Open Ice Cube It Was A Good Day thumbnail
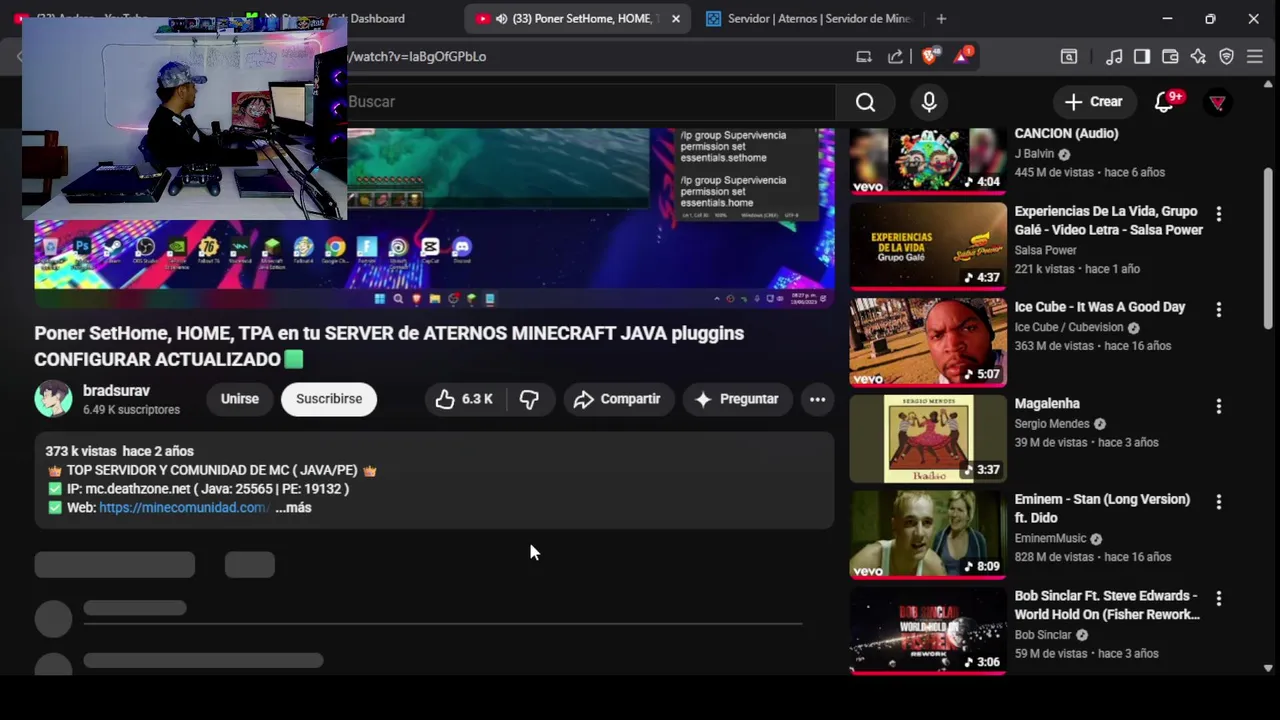 [x=928, y=342]
